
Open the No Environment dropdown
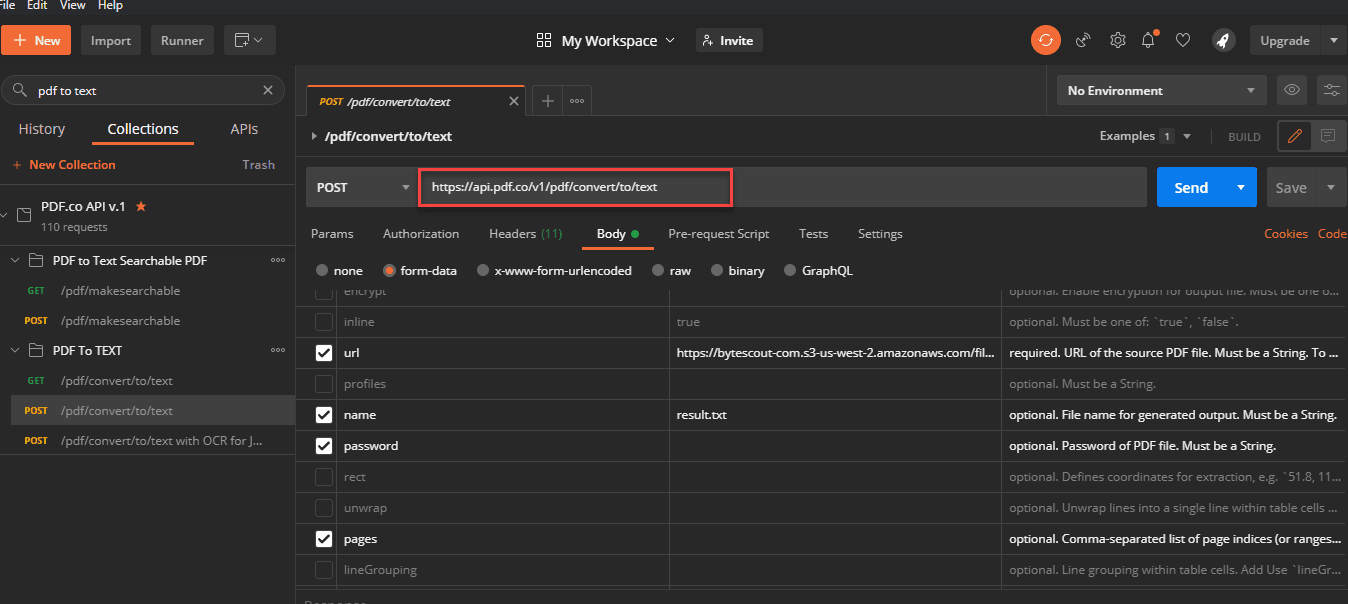[1160, 90]
